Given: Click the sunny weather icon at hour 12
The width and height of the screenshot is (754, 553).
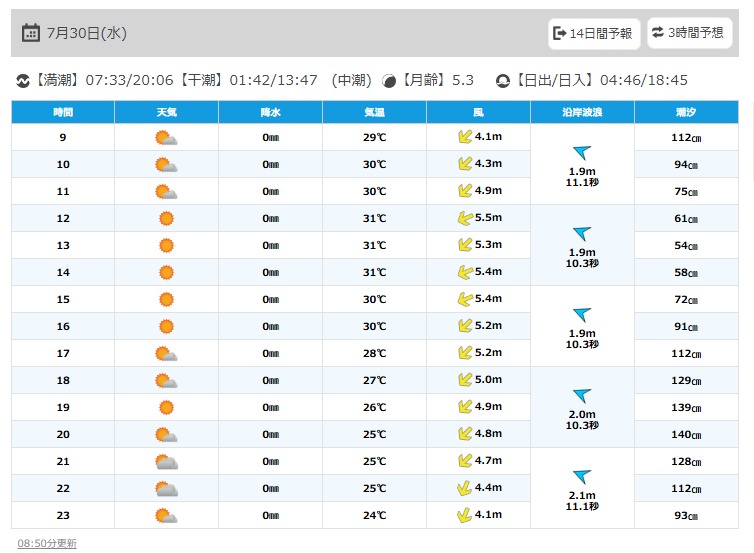Looking at the screenshot, I should [166, 218].
